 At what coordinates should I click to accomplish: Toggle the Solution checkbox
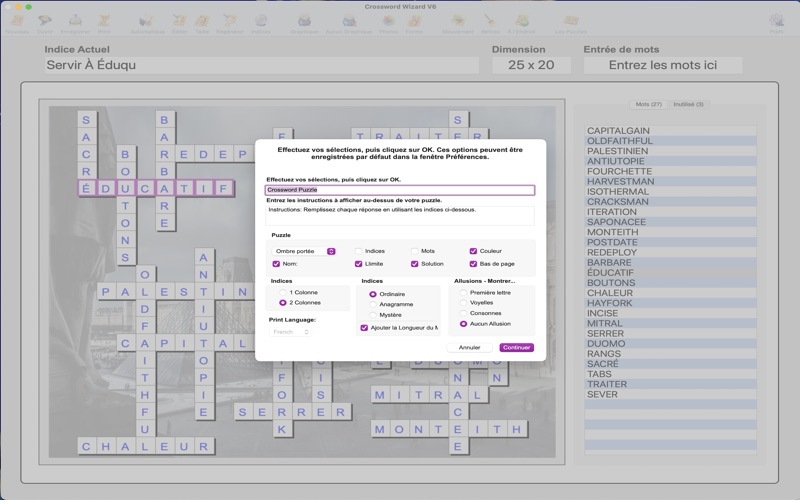coord(415,264)
